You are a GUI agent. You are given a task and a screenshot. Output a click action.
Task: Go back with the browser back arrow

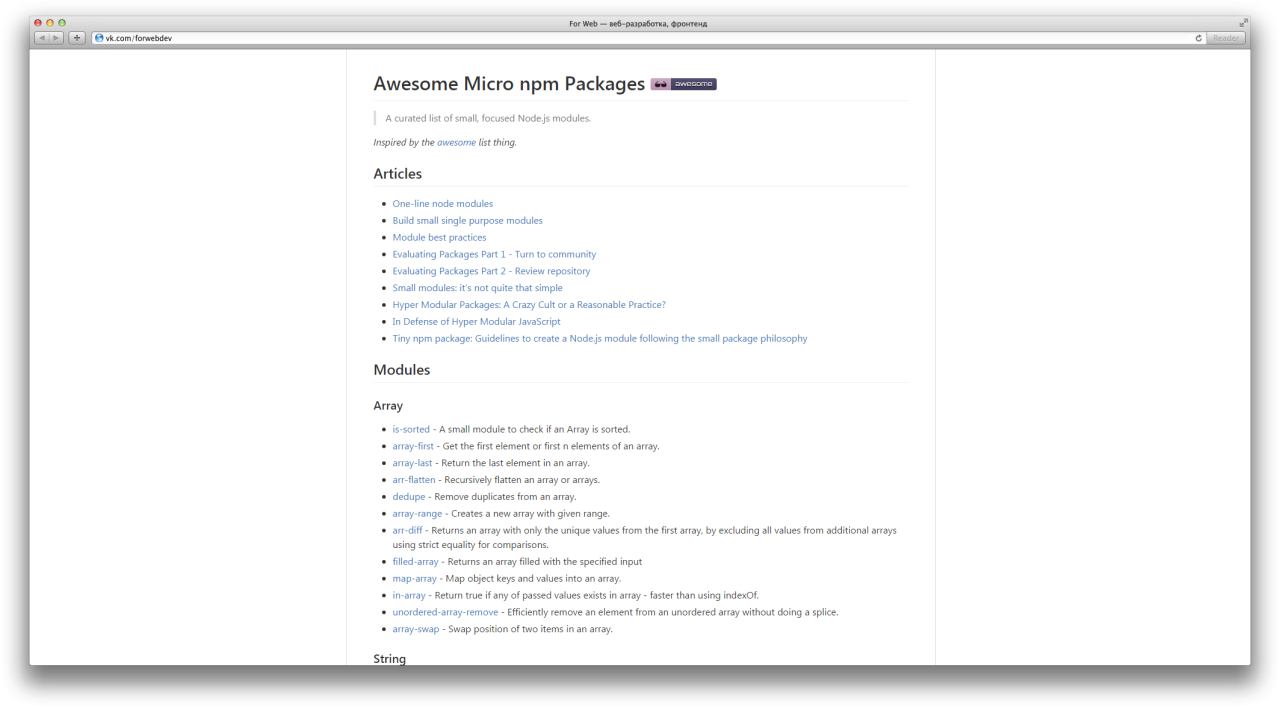(x=41, y=38)
